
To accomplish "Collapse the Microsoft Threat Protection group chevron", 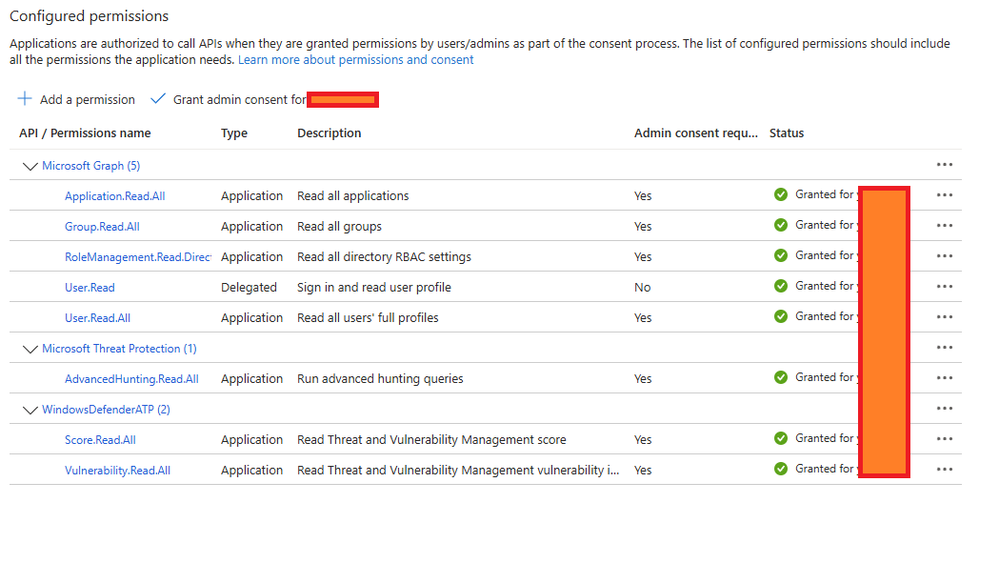I will [x=30, y=349].
